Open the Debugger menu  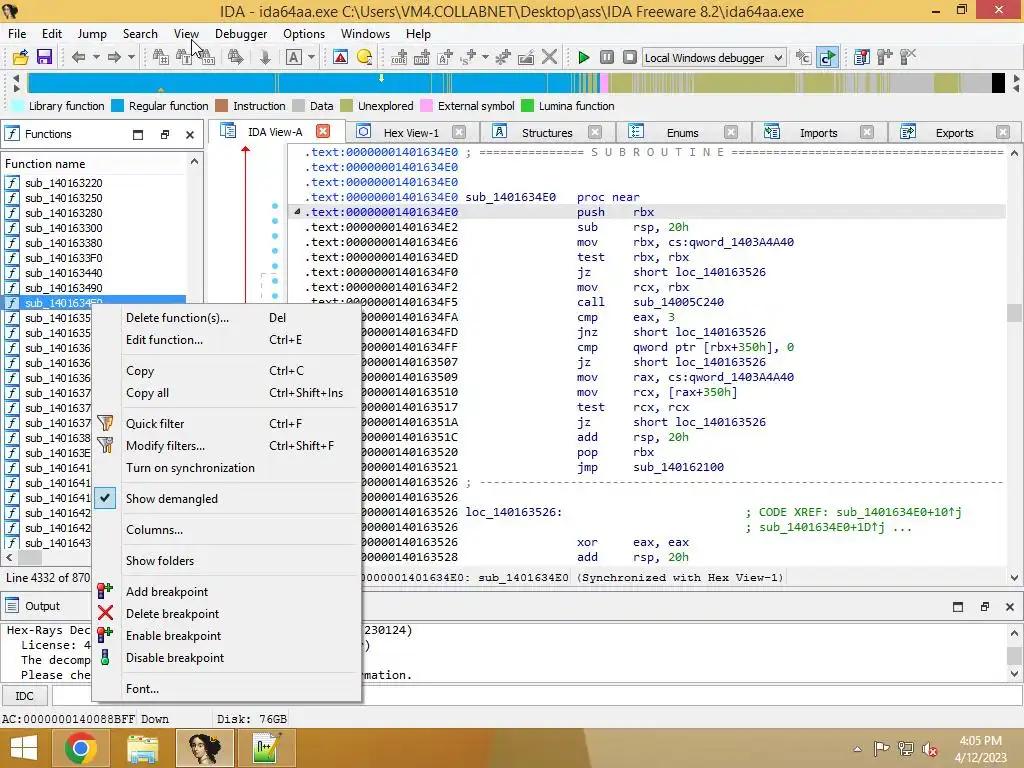[x=241, y=33]
